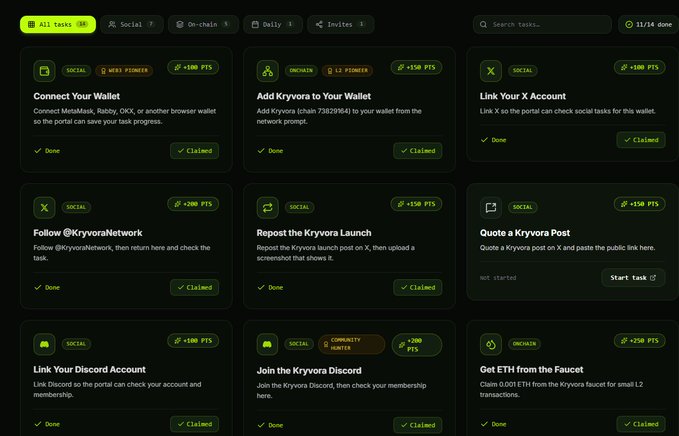Screen dimensions: 679x436
Task: Click the 'Not started' status text
Action: 498,278
